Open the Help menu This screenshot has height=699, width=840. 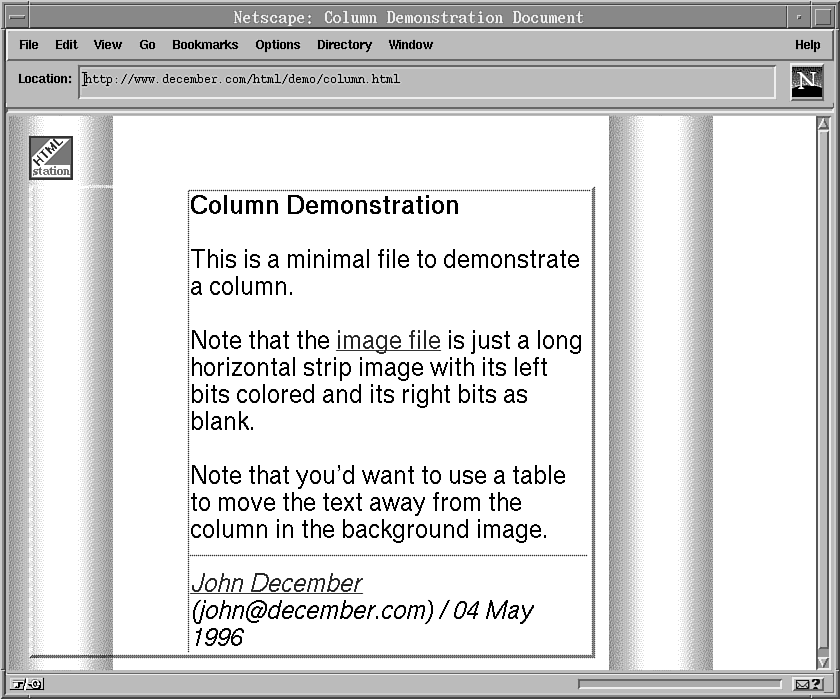[807, 45]
